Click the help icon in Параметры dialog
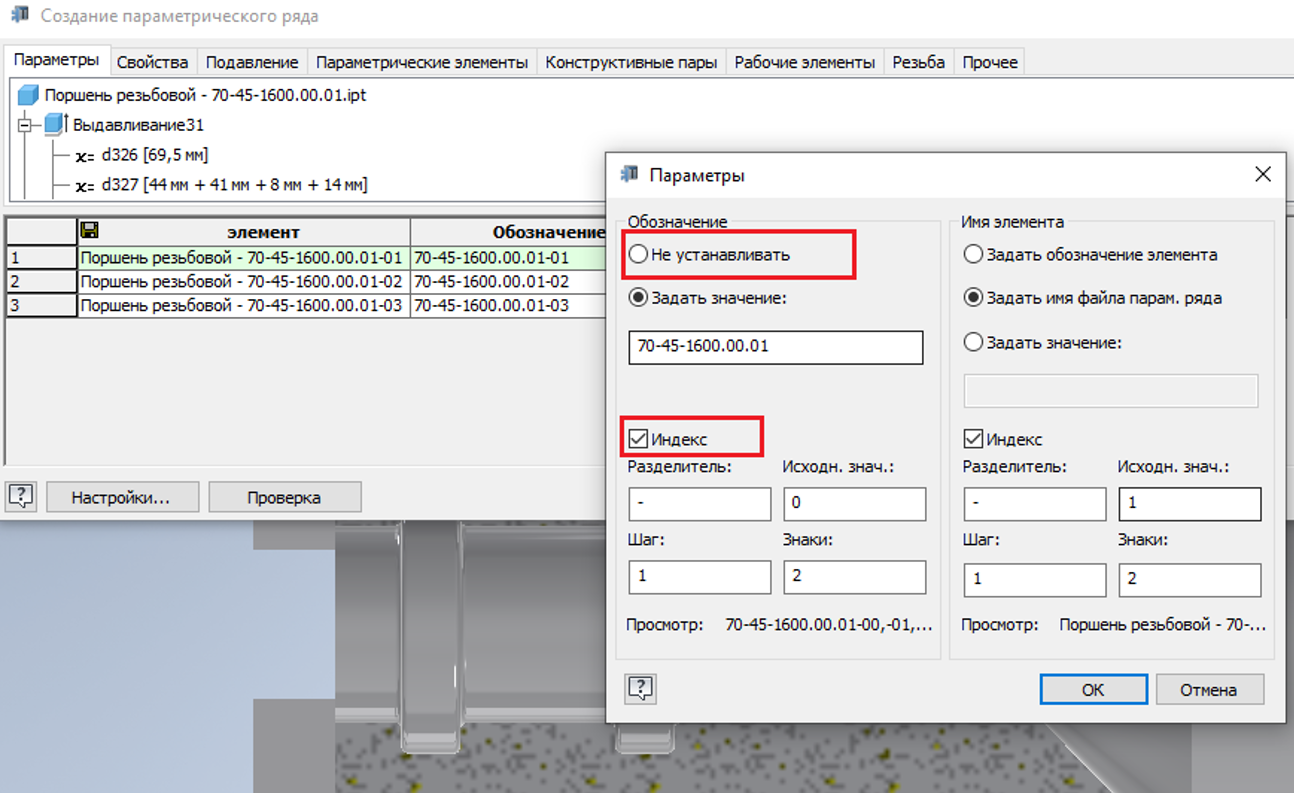 [x=639, y=689]
